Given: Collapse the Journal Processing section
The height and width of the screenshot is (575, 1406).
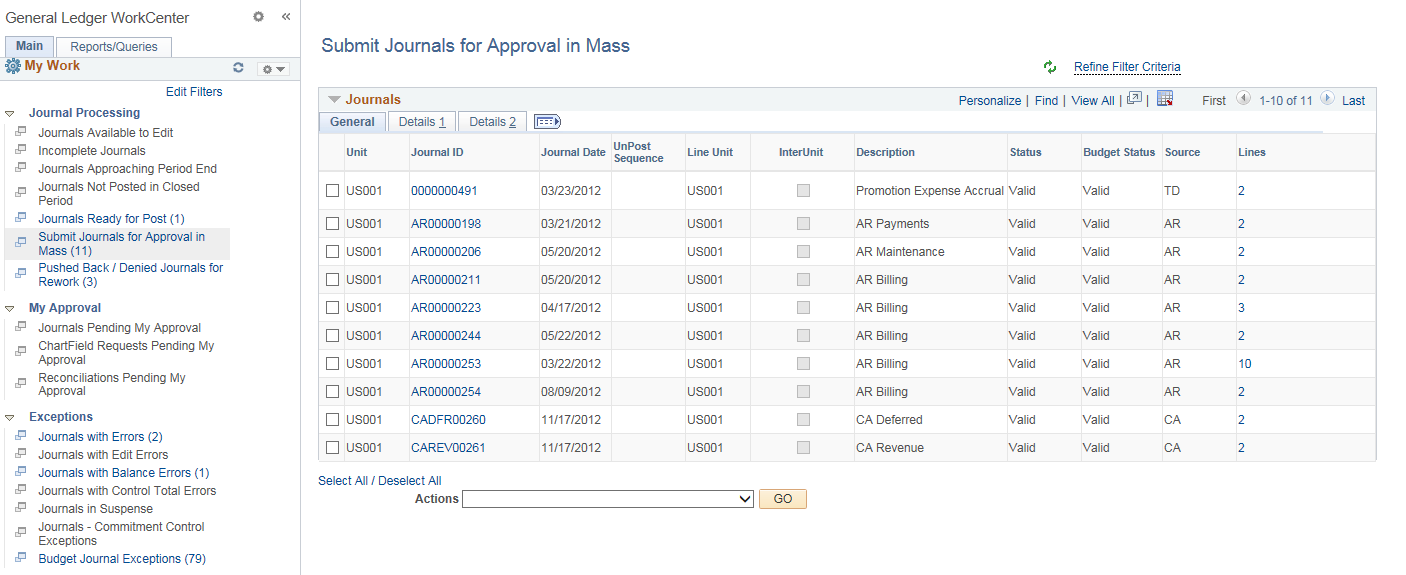Looking at the screenshot, I should (x=10, y=114).
